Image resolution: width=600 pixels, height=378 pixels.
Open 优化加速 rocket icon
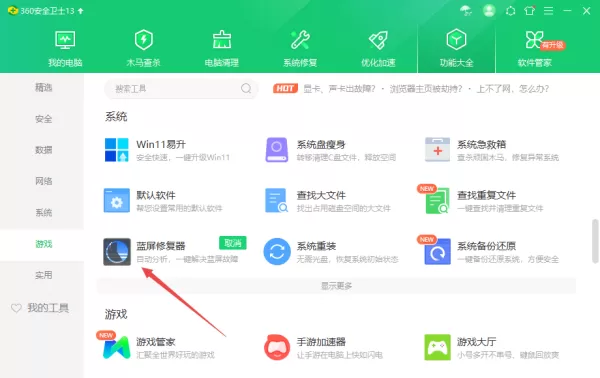point(378,40)
